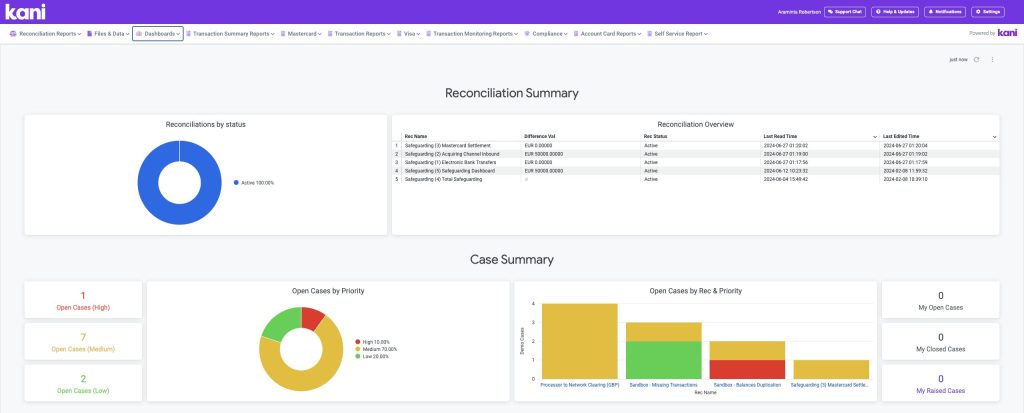
Task: Open Settings from the gear button
Action: [988, 12]
